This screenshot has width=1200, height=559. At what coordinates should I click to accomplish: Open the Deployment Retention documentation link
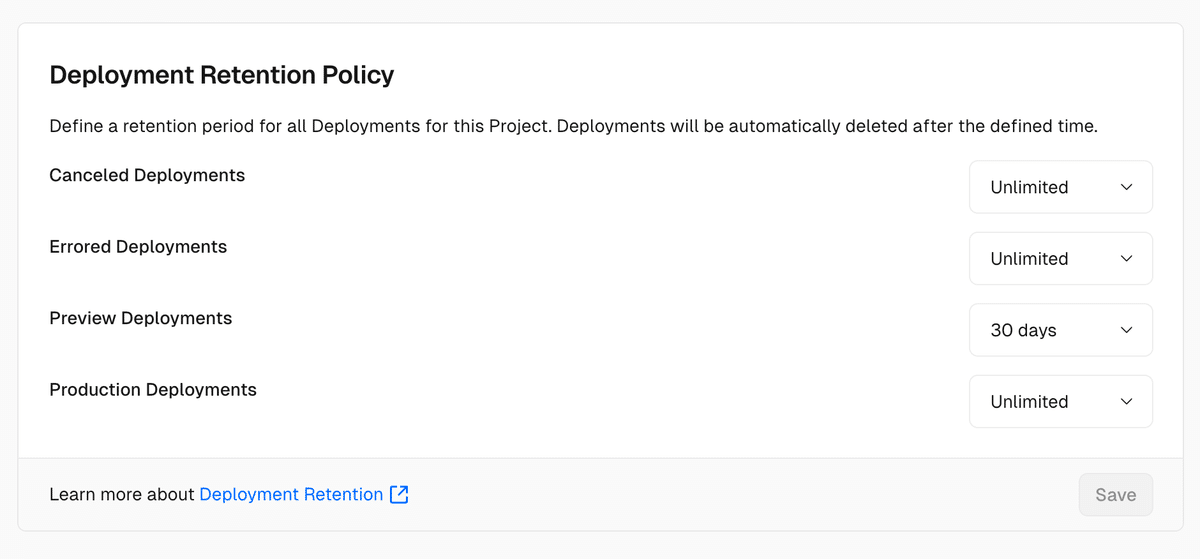point(291,494)
